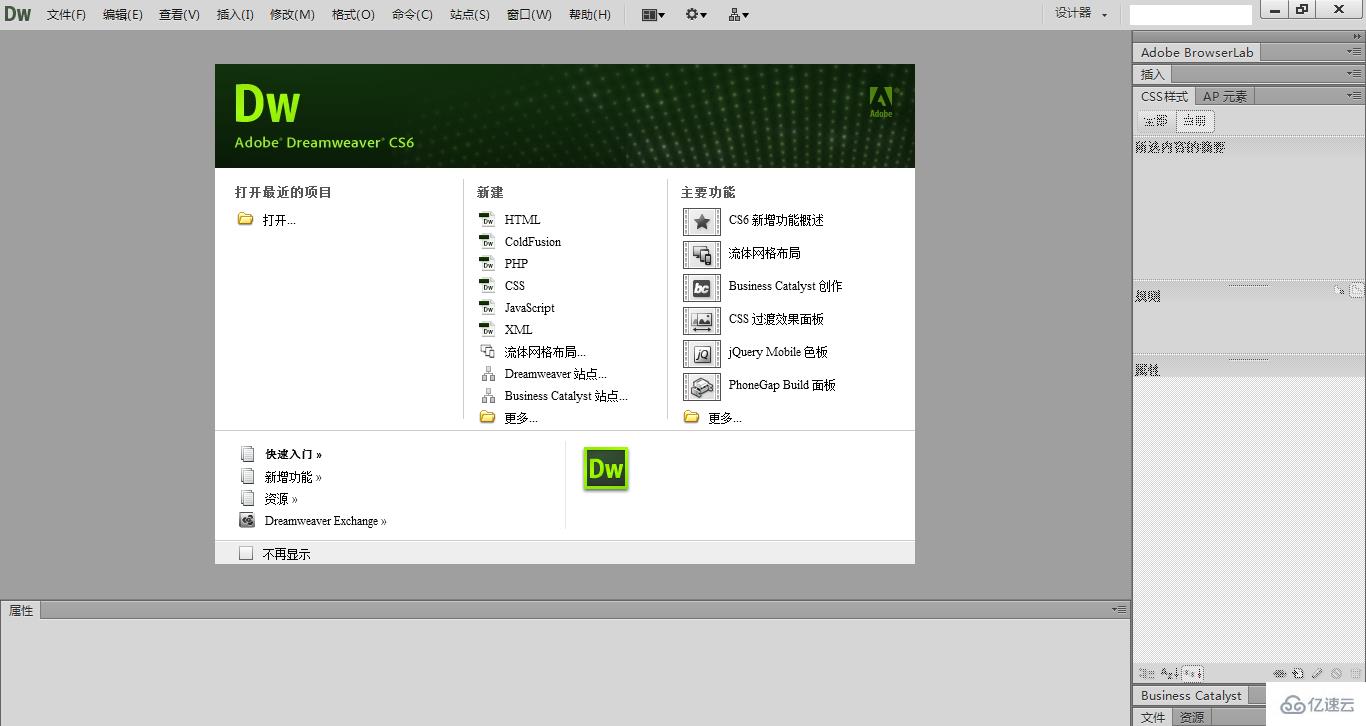Show list view (A-Z) in CSS properties
The image size is (1366, 726).
point(1169,674)
